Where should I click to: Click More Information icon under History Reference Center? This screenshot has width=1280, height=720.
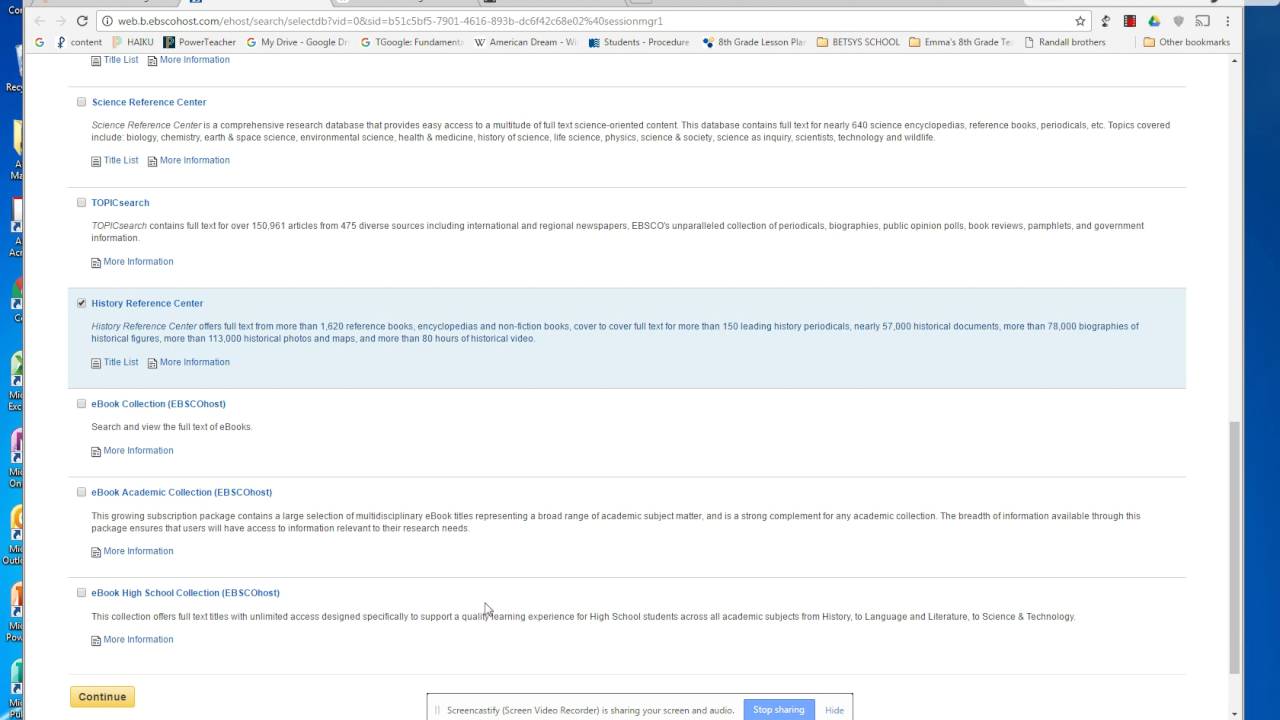click(x=152, y=363)
